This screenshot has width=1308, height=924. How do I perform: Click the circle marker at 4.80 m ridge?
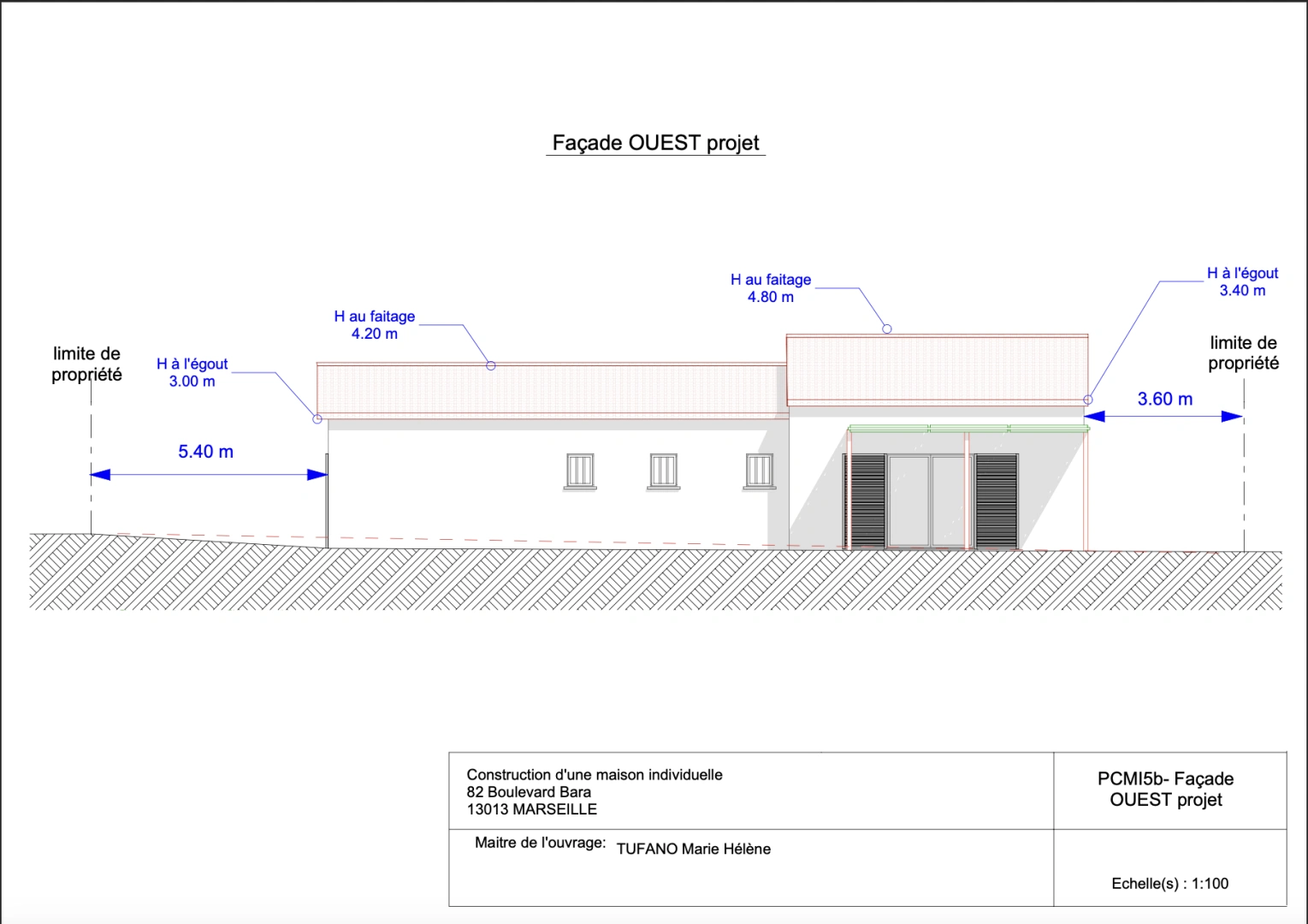coord(887,329)
